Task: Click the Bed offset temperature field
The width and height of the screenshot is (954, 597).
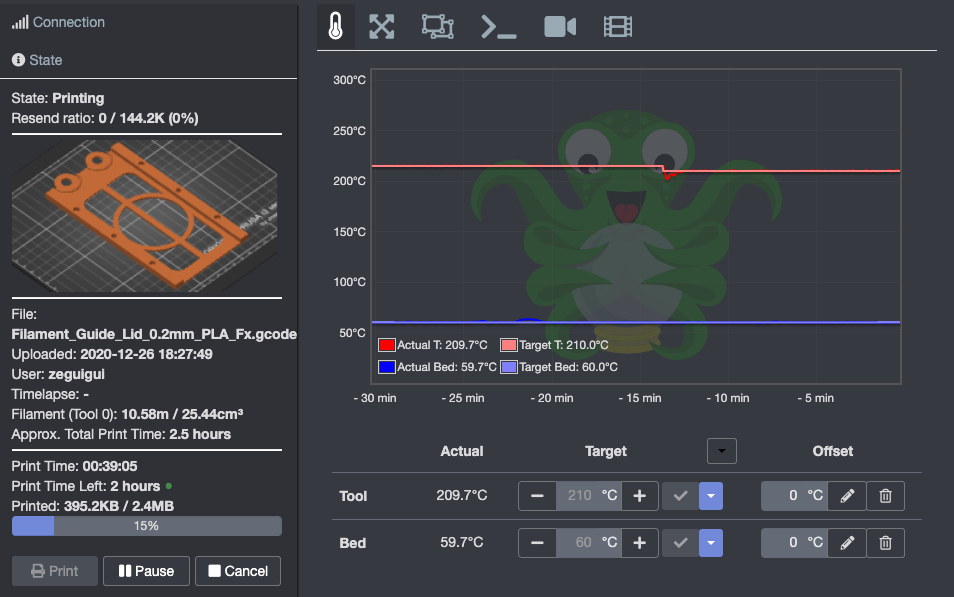Action: [795, 543]
